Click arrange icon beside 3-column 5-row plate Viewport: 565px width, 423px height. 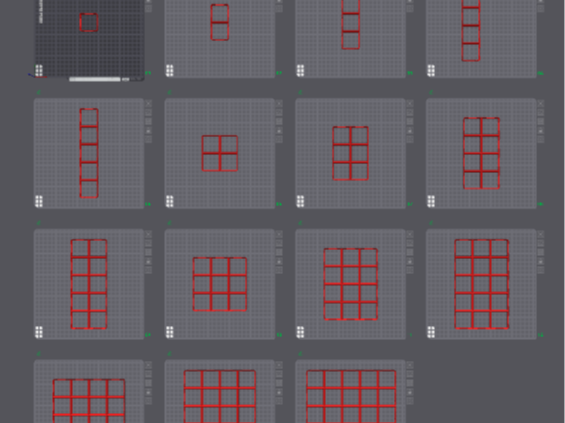click(x=540, y=253)
